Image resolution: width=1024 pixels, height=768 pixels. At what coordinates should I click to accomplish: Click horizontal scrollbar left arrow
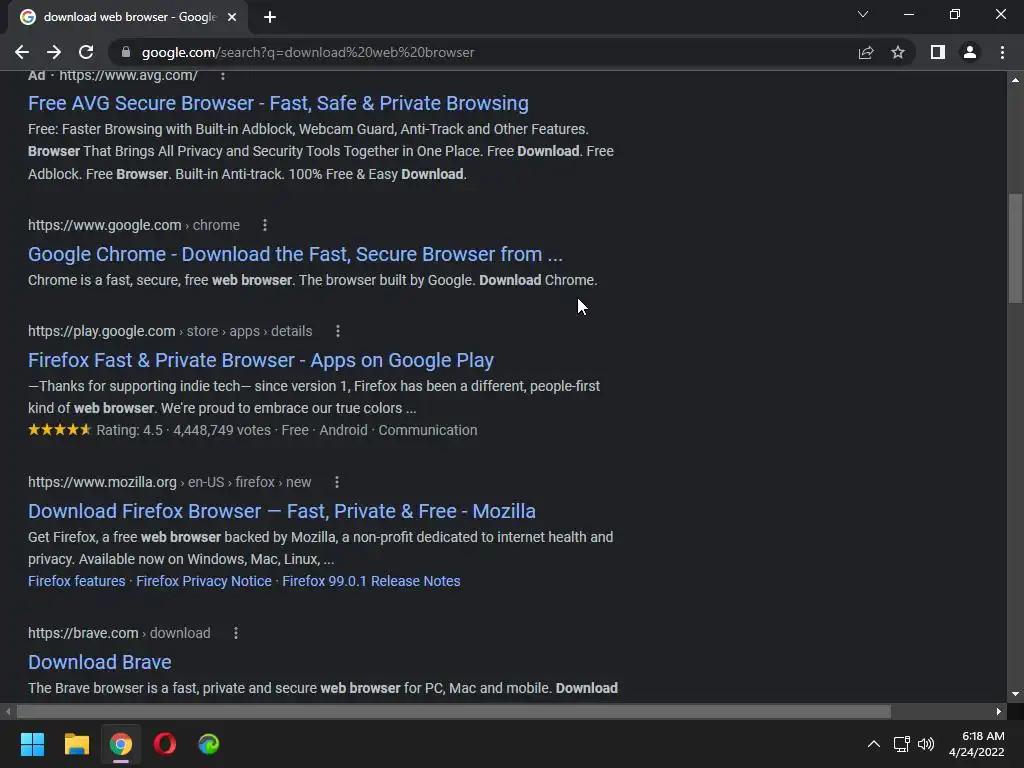pos(8,711)
